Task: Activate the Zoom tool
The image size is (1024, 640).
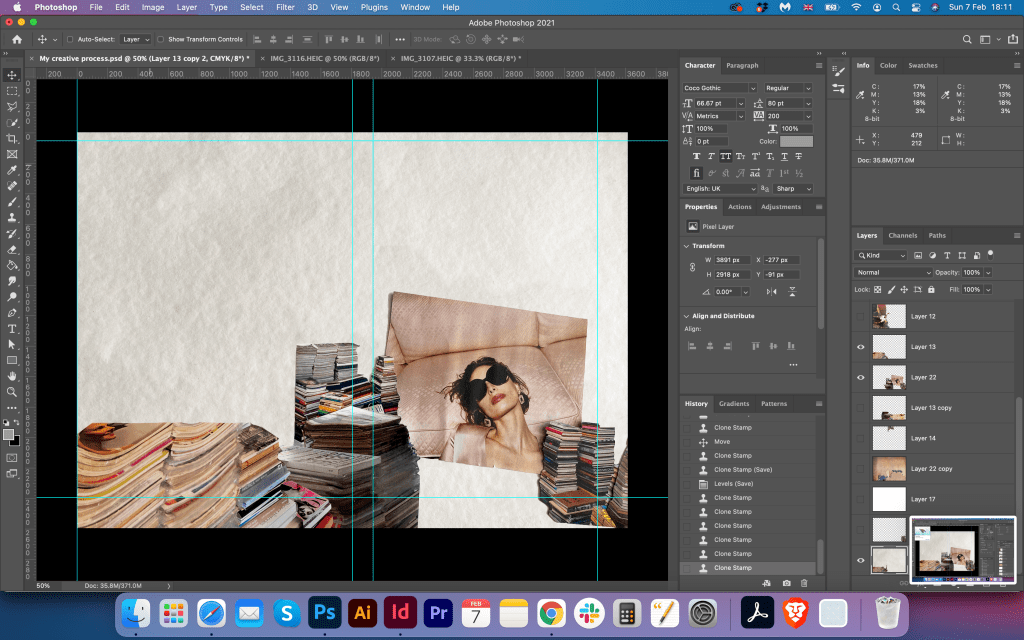Action: point(12,391)
